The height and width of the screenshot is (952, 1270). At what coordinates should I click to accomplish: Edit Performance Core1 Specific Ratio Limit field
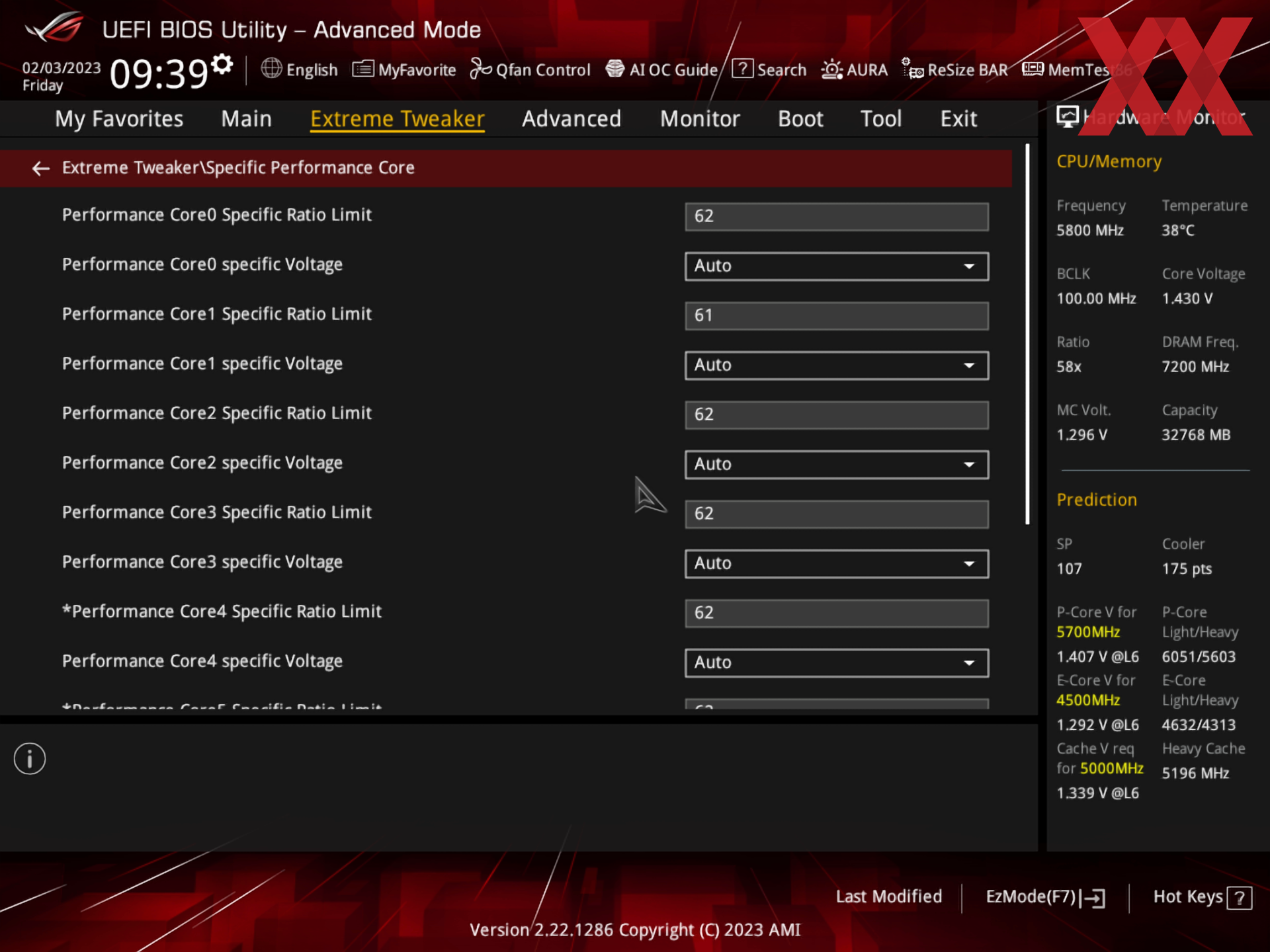pos(837,315)
